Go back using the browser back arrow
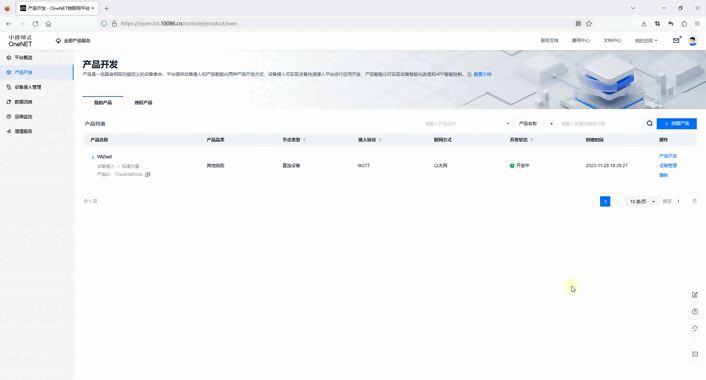 9,23
